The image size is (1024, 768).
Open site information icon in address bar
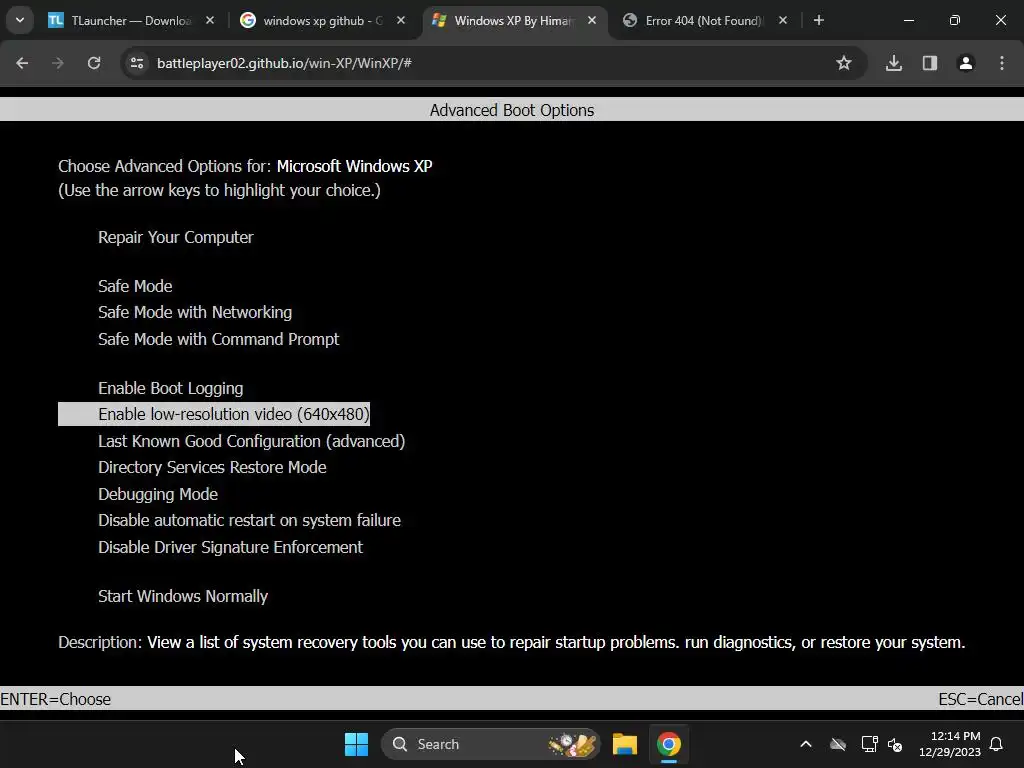click(137, 63)
